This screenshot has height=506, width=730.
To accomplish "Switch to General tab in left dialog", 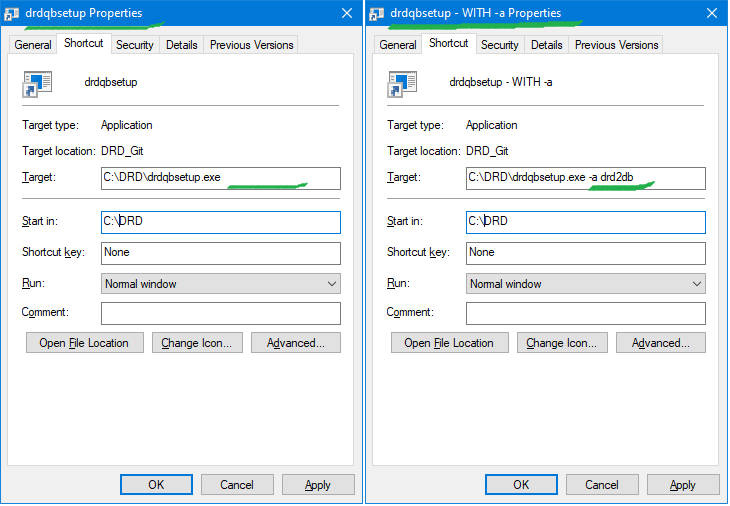I will [33, 45].
